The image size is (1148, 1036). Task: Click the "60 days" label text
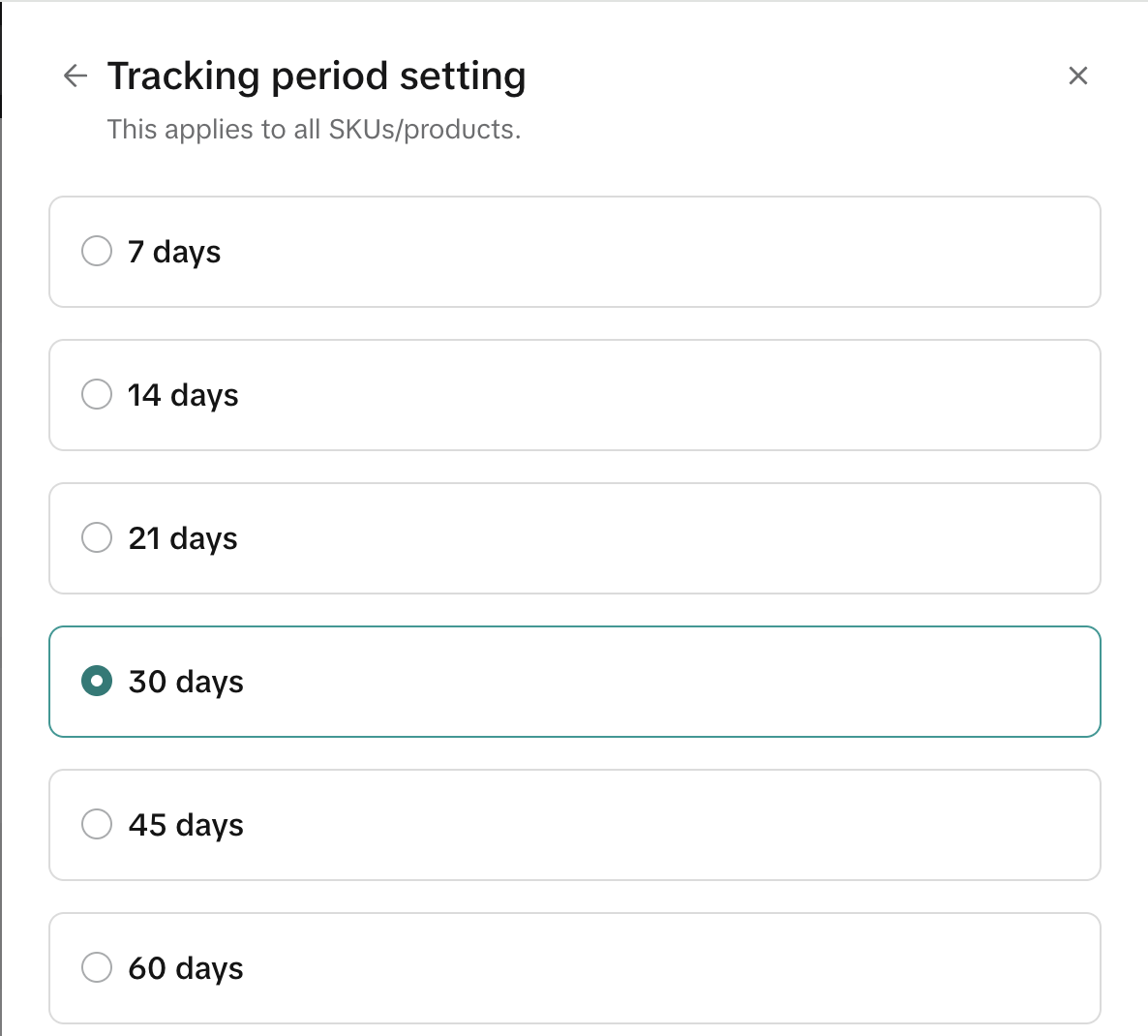[x=186, y=968]
